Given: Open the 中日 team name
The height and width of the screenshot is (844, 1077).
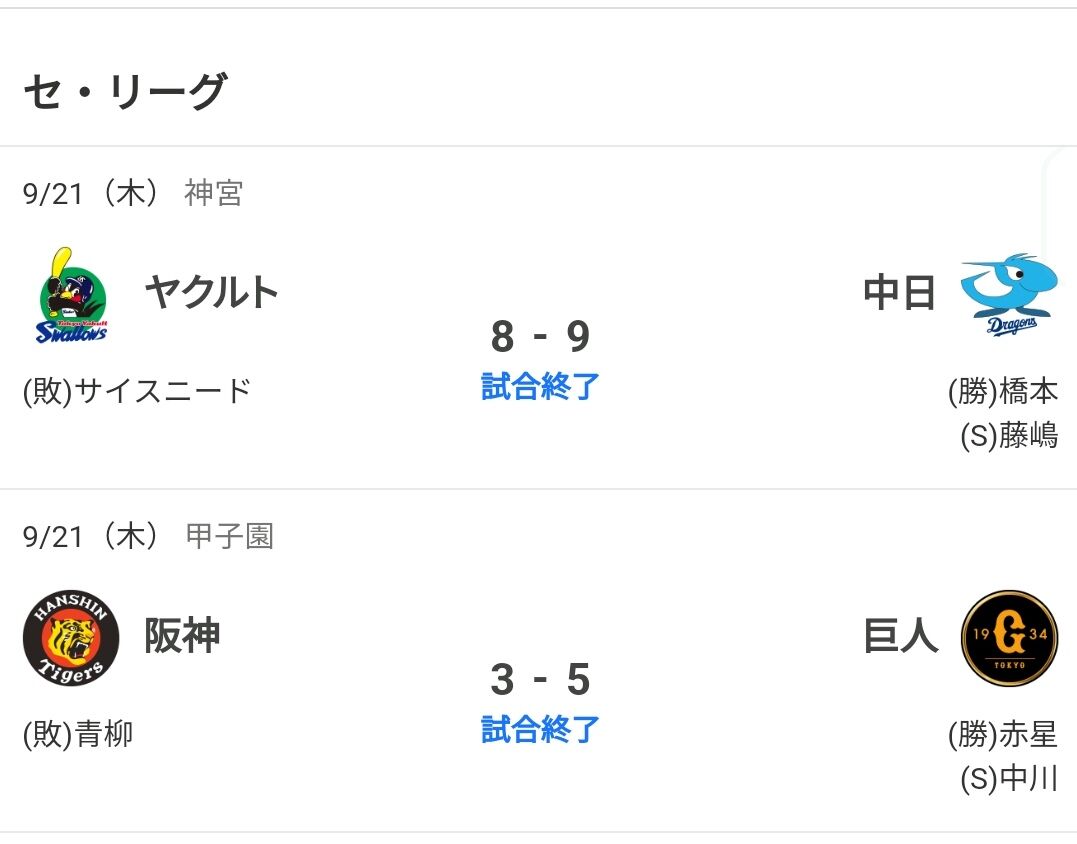Looking at the screenshot, I should pyautogui.click(x=899, y=292).
